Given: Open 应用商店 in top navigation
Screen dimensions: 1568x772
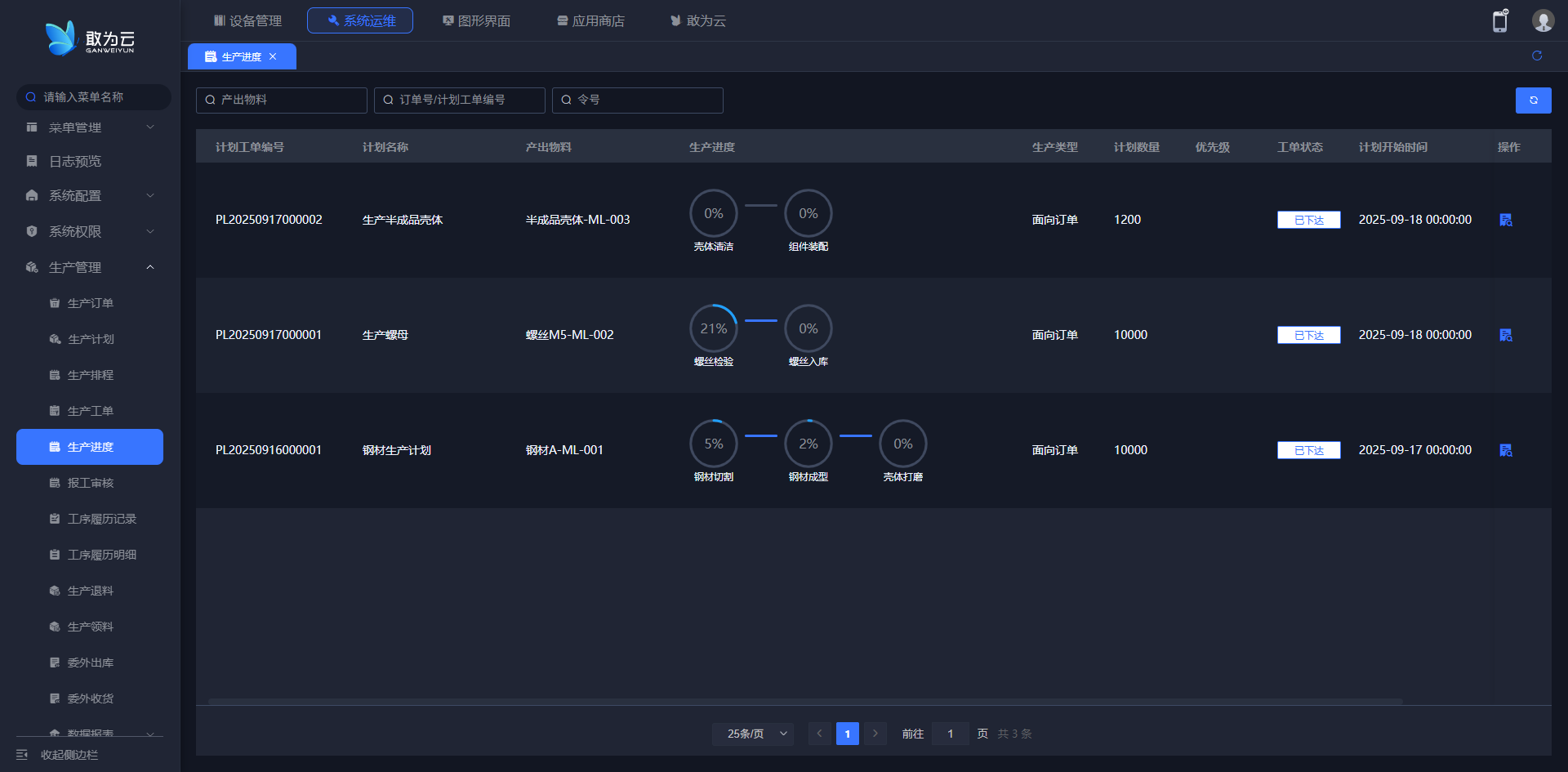Looking at the screenshot, I should point(590,20).
